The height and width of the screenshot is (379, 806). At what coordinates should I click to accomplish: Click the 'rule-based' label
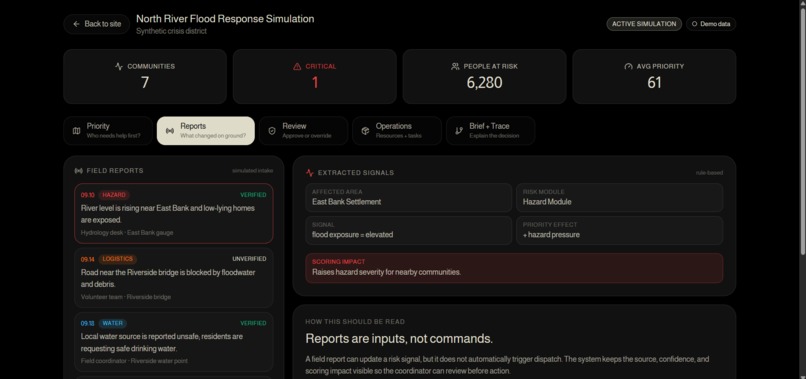tap(709, 173)
